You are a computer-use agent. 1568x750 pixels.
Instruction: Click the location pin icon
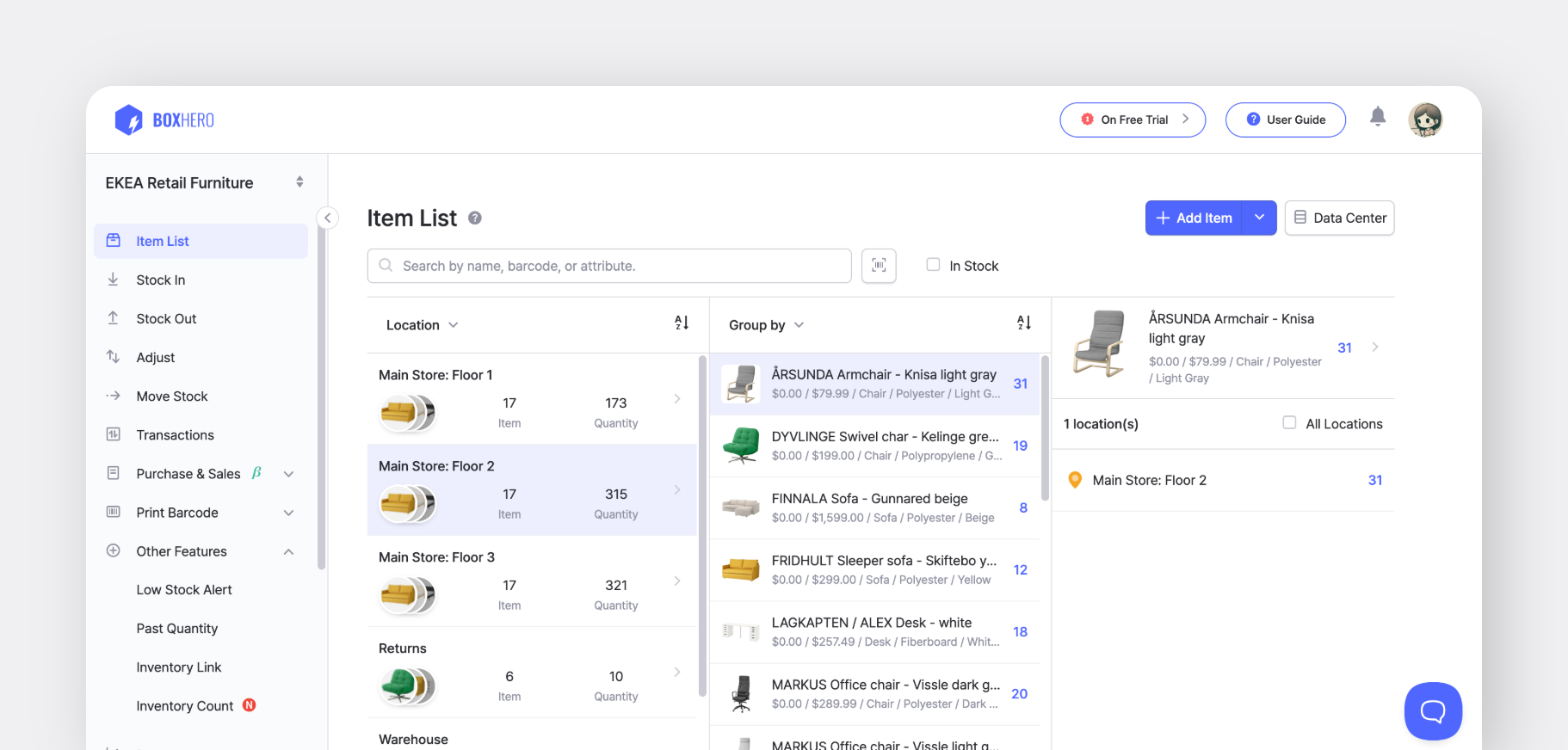pyautogui.click(x=1075, y=480)
